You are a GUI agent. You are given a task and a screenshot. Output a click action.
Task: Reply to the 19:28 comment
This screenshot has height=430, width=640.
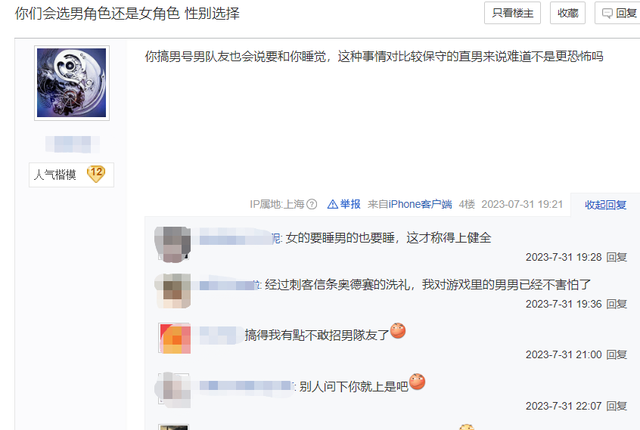[617, 257]
